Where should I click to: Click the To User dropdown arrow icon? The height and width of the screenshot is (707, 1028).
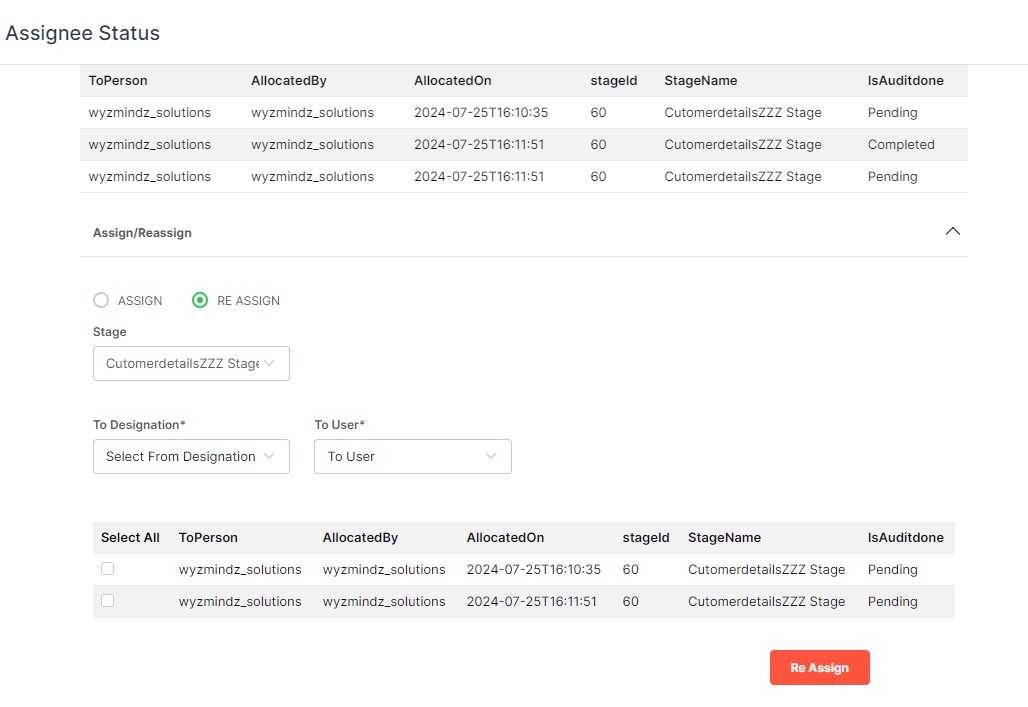click(491, 457)
